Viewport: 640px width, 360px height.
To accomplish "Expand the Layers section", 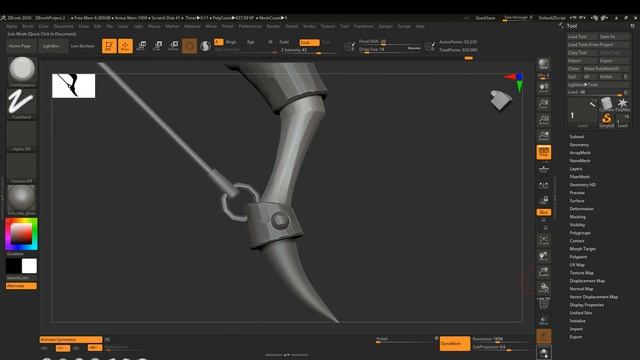I will [576, 169].
